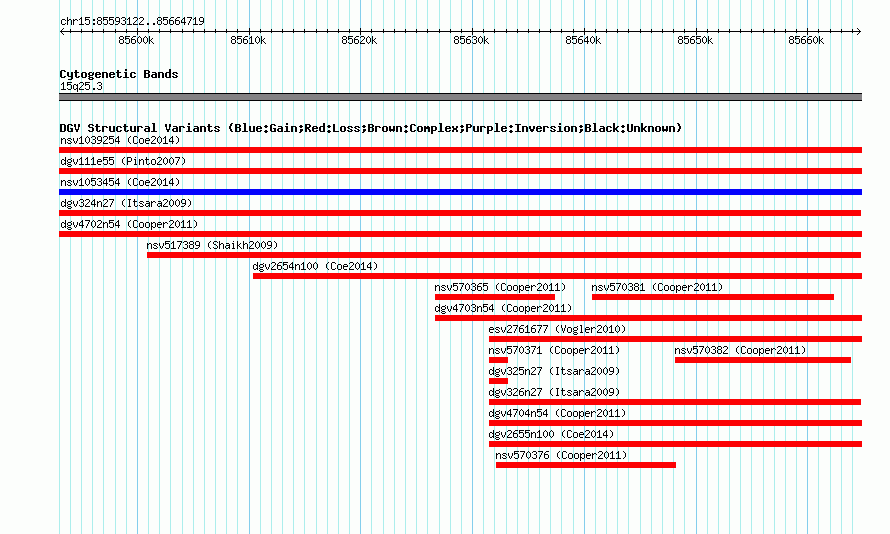Click the nsv570365 red loss bar

495,297
